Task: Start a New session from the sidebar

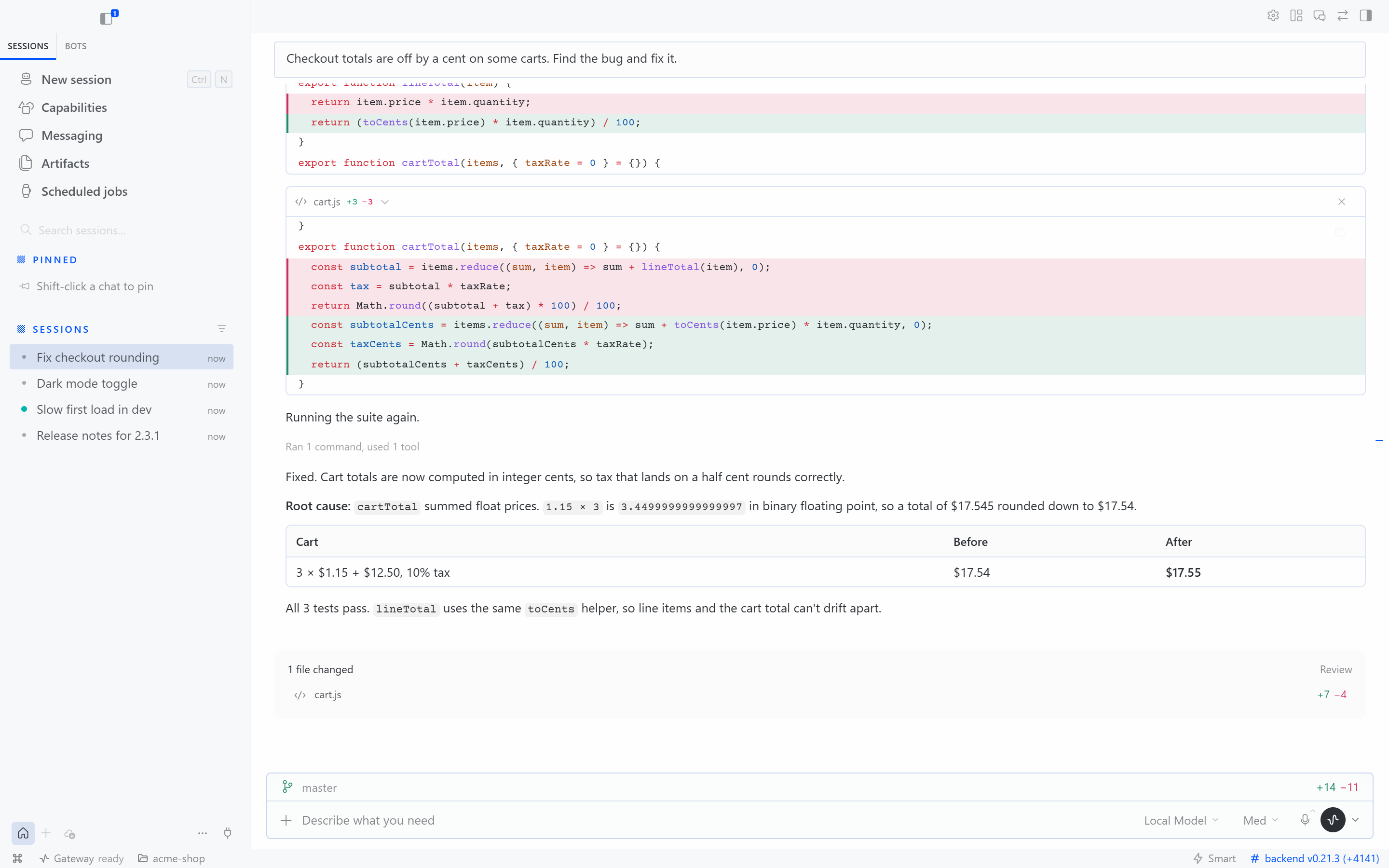Action: point(121,79)
